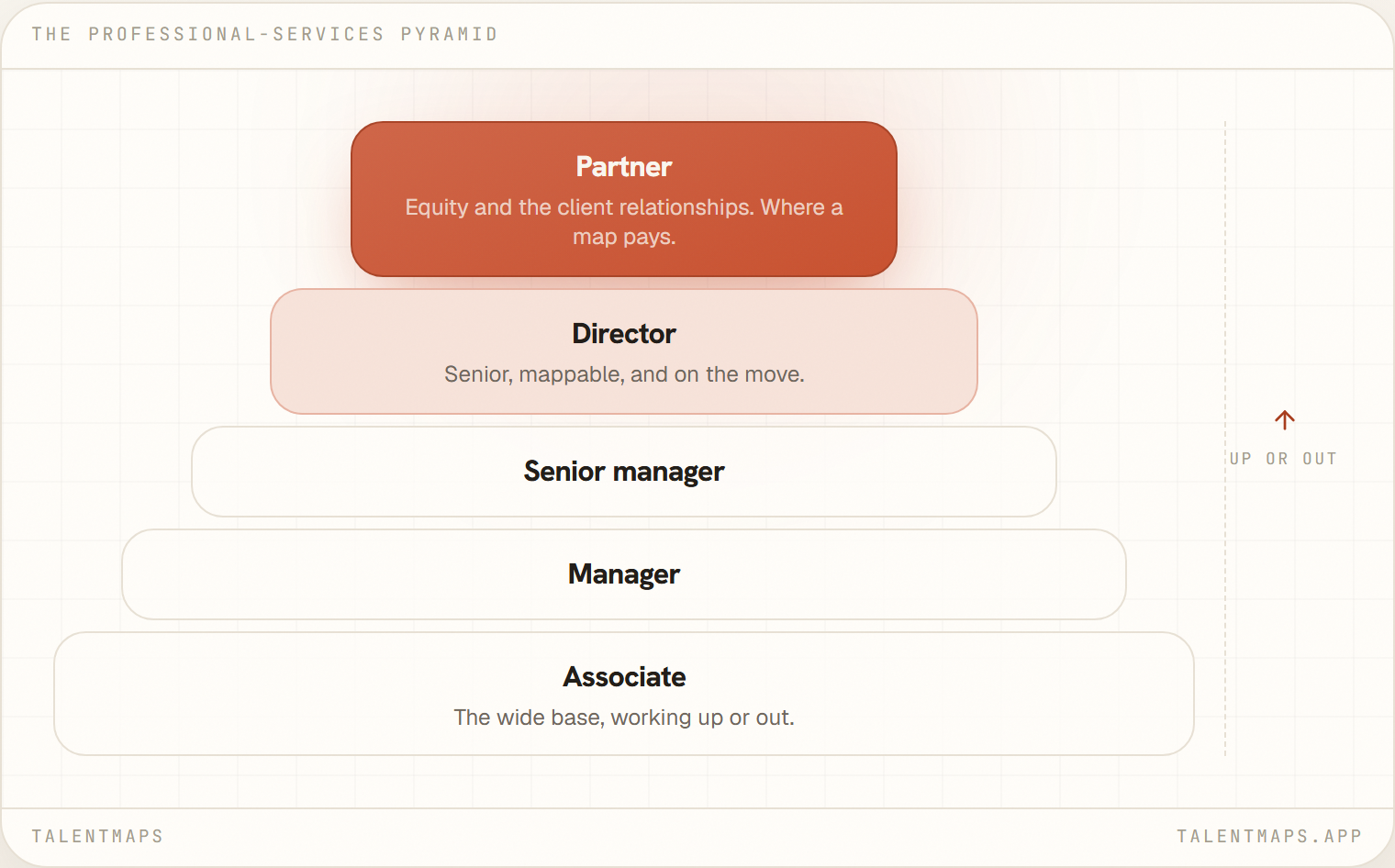The height and width of the screenshot is (868, 1395).
Task: Choose the Senior manager level
Action: point(624,472)
